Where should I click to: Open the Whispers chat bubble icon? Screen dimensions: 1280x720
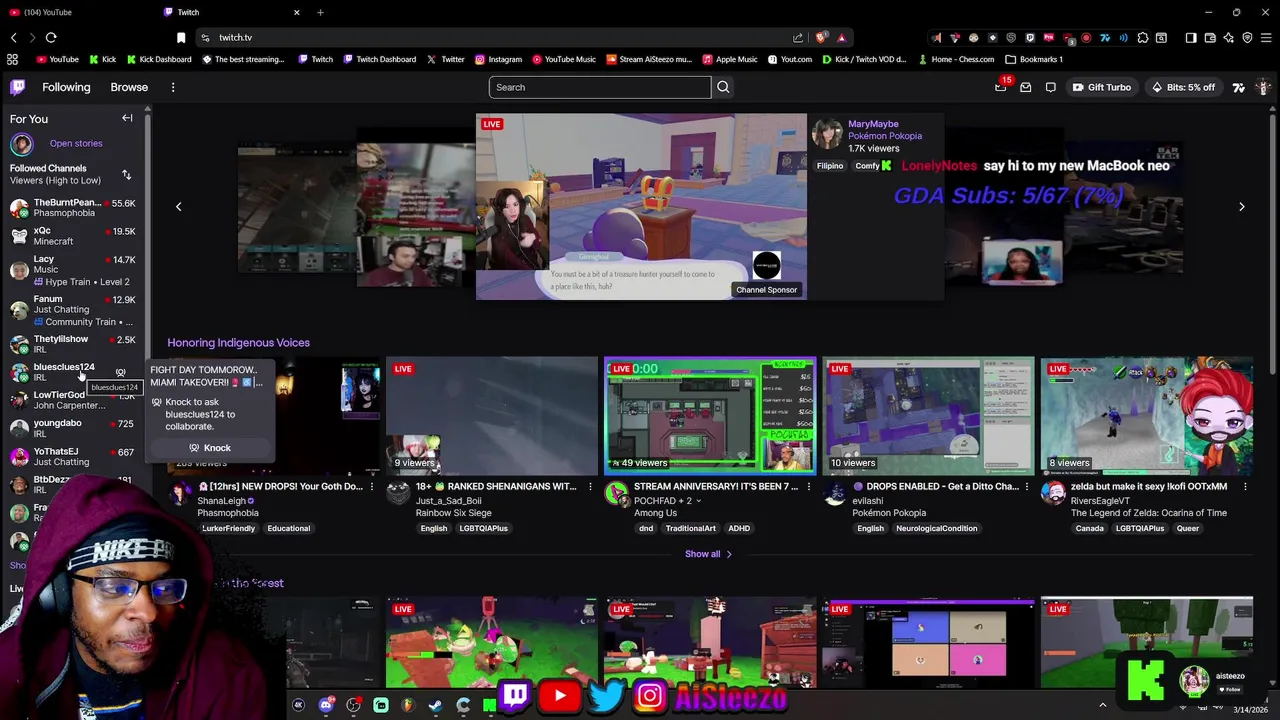(x=1050, y=87)
